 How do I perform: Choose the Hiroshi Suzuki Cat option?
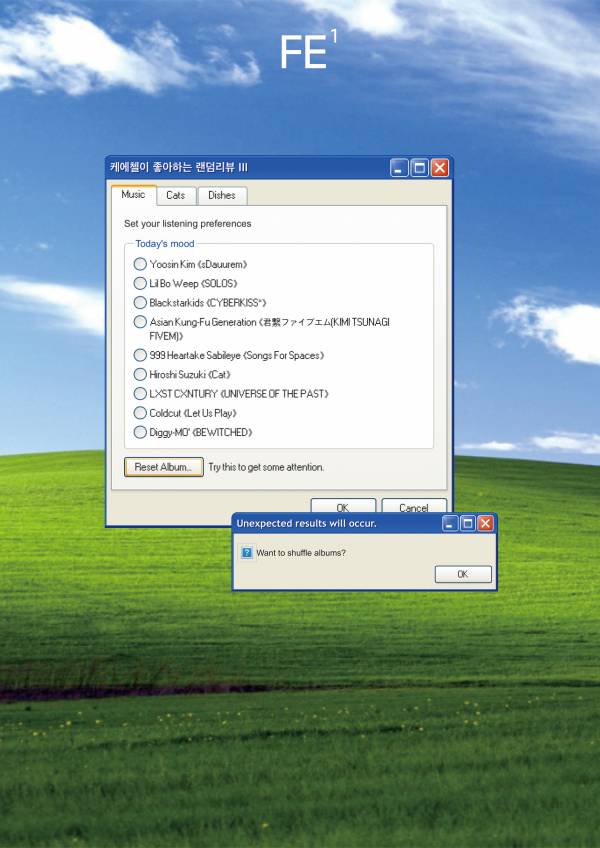pyautogui.click(x=140, y=374)
